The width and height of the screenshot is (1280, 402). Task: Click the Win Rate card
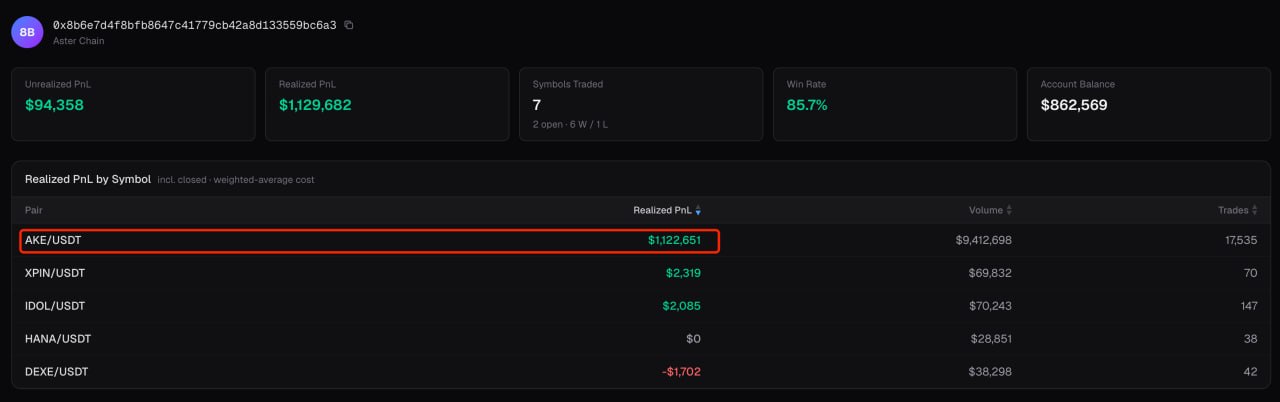tap(895, 104)
